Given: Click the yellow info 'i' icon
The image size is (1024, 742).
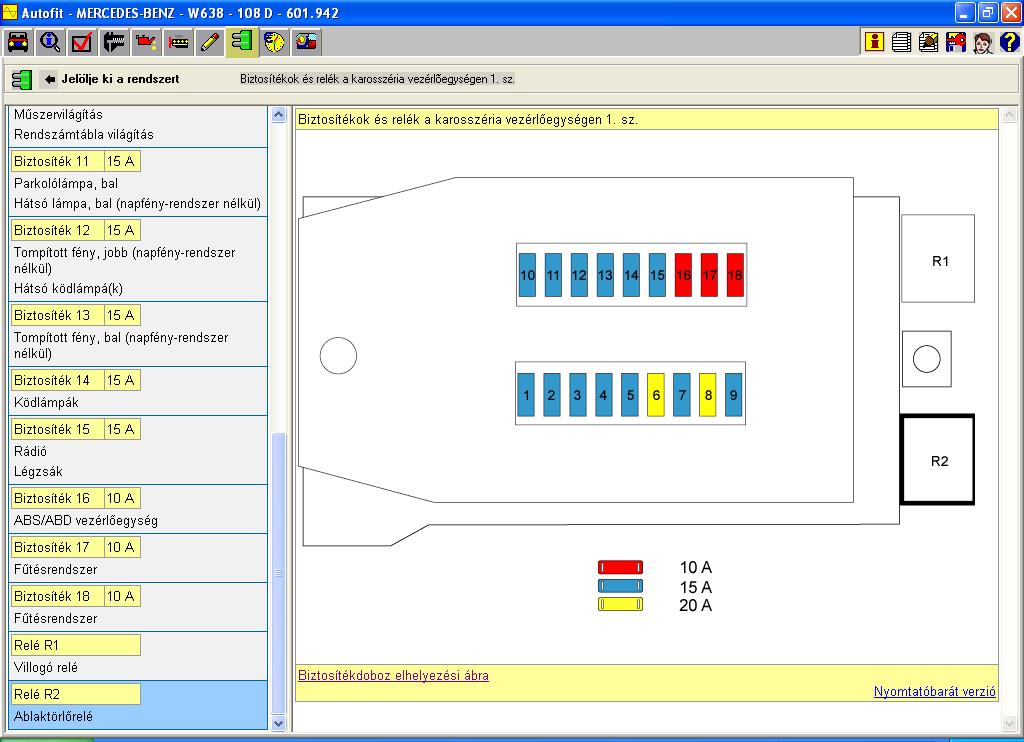Looking at the screenshot, I should point(874,42).
